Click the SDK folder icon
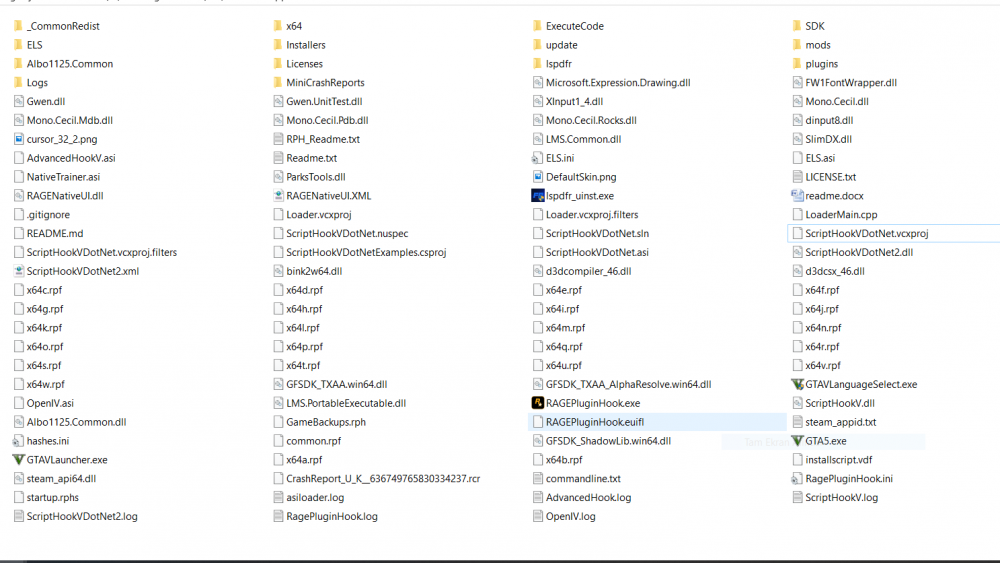Screen dimensions: 1000x563 [797, 26]
